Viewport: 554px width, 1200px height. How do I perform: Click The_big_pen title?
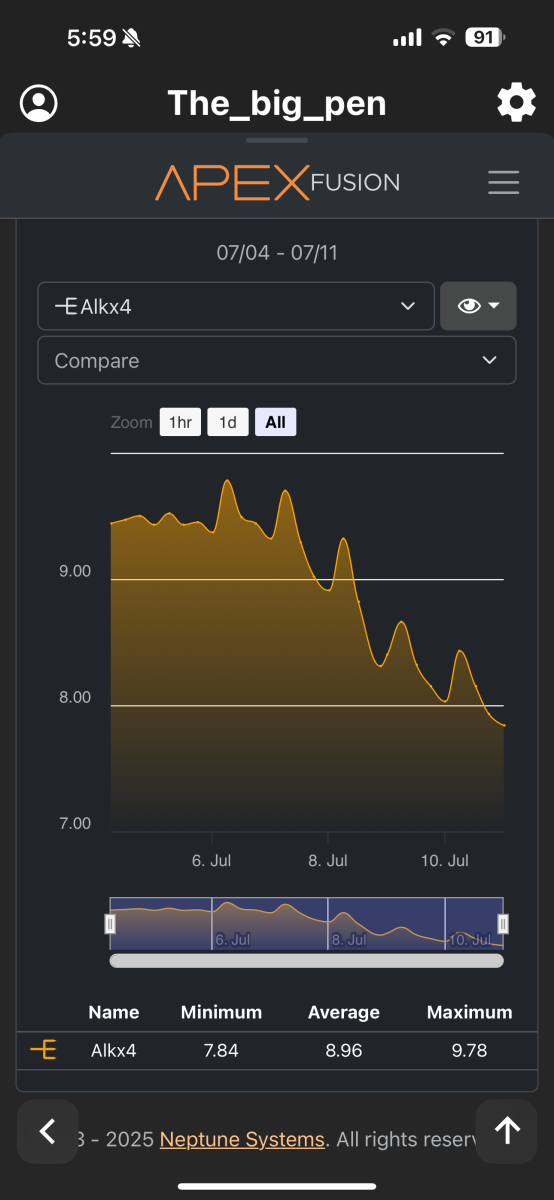(x=277, y=102)
